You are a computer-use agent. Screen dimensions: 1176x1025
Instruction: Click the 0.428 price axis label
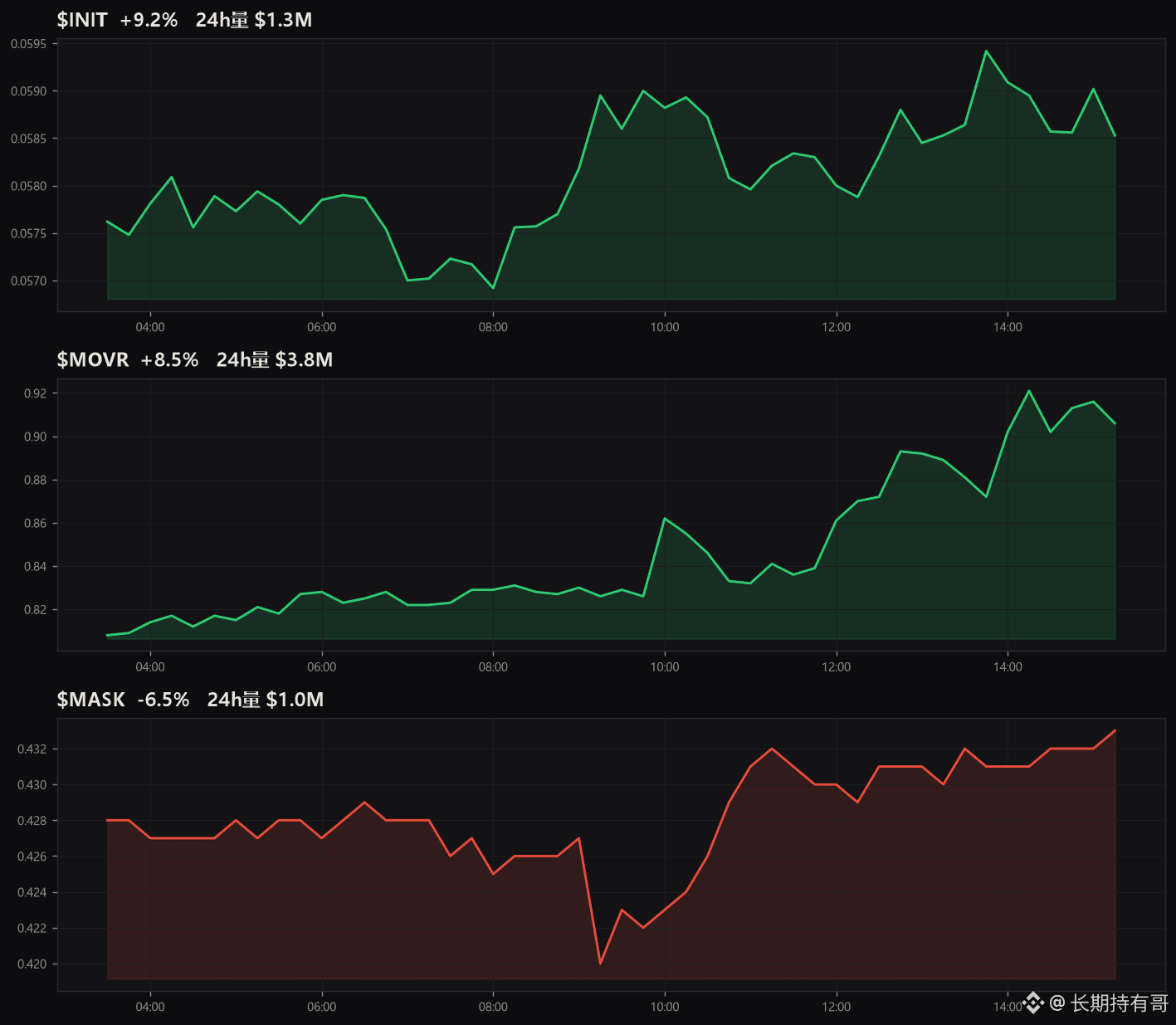[x=32, y=821]
